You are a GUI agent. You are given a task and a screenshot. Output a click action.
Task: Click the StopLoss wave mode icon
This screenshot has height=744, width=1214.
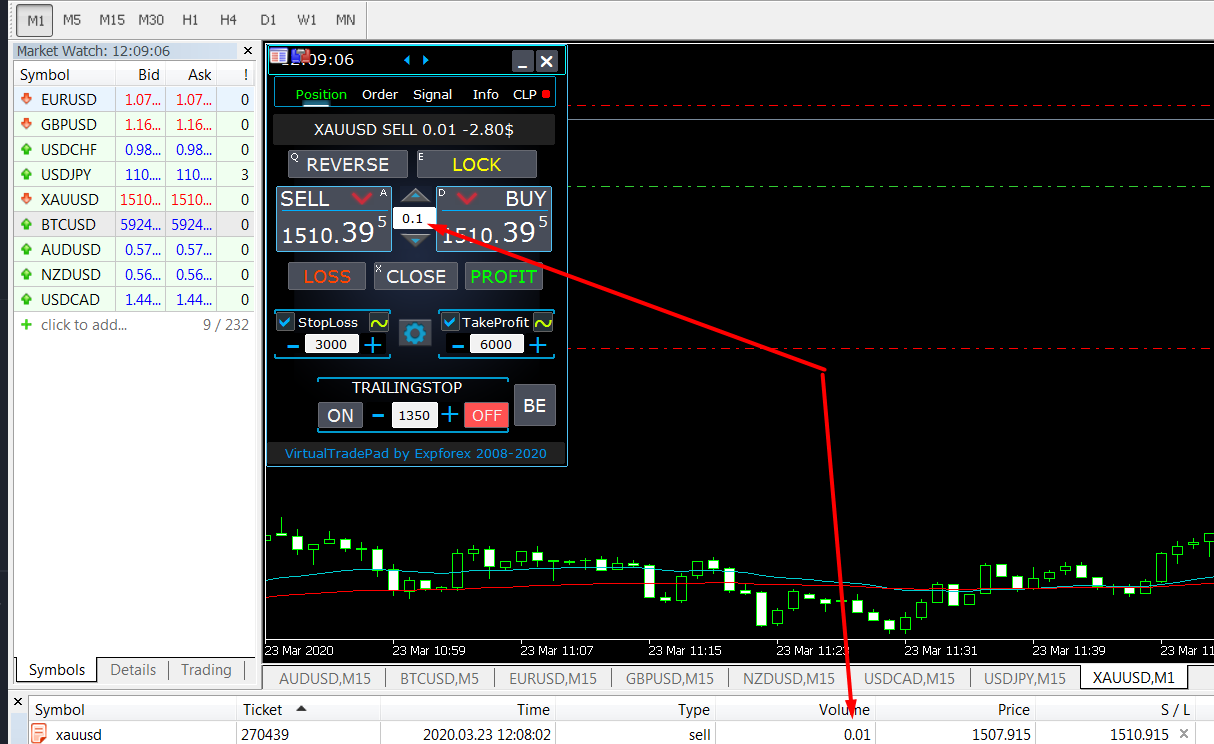click(x=379, y=322)
